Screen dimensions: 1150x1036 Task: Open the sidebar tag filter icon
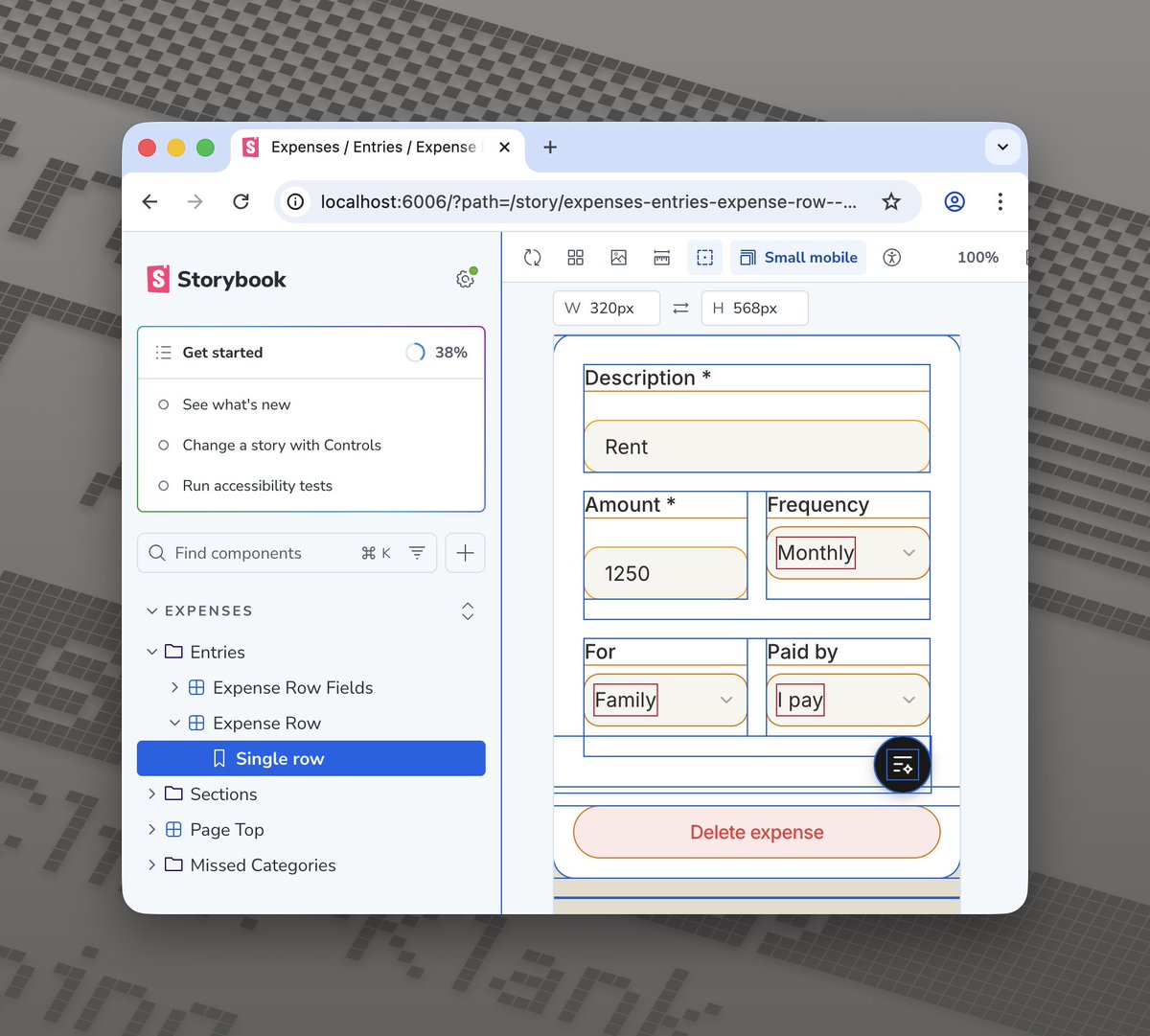click(417, 553)
